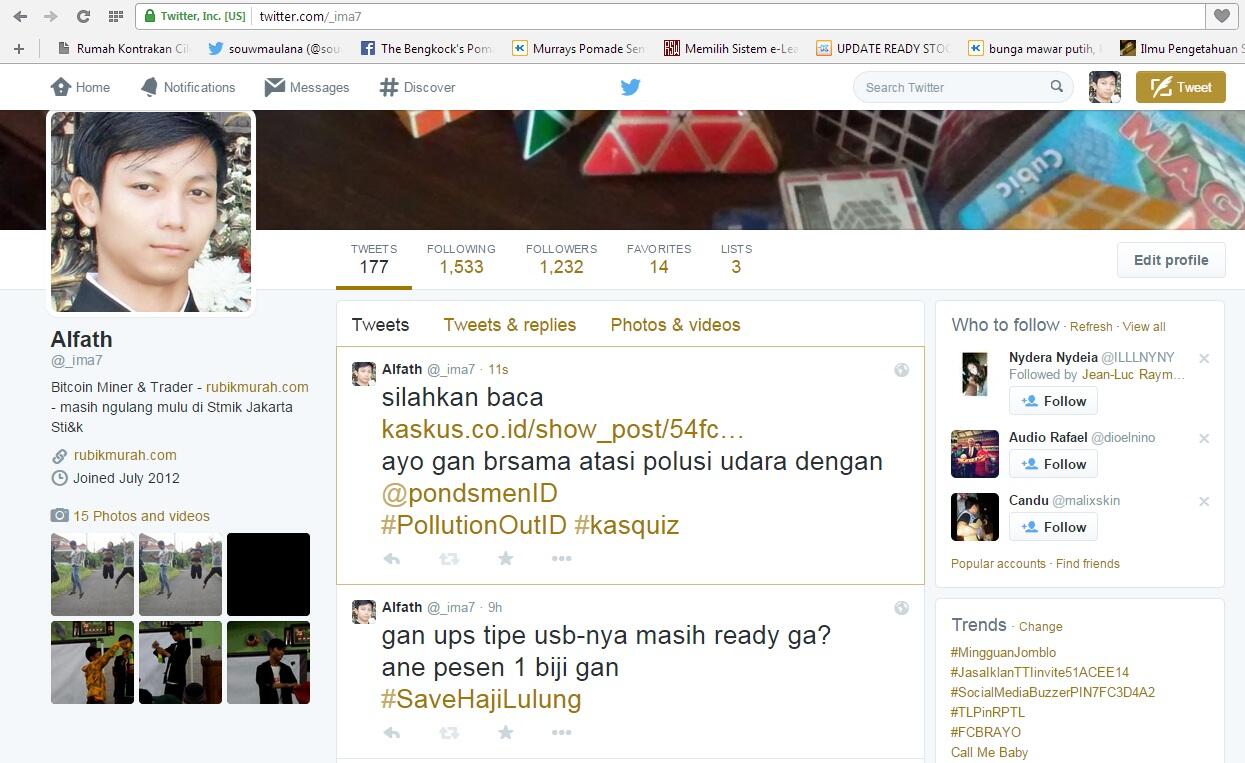Favorite the #PollutionOutID tweet
The height and width of the screenshot is (763, 1245).
tap(505, 558)
